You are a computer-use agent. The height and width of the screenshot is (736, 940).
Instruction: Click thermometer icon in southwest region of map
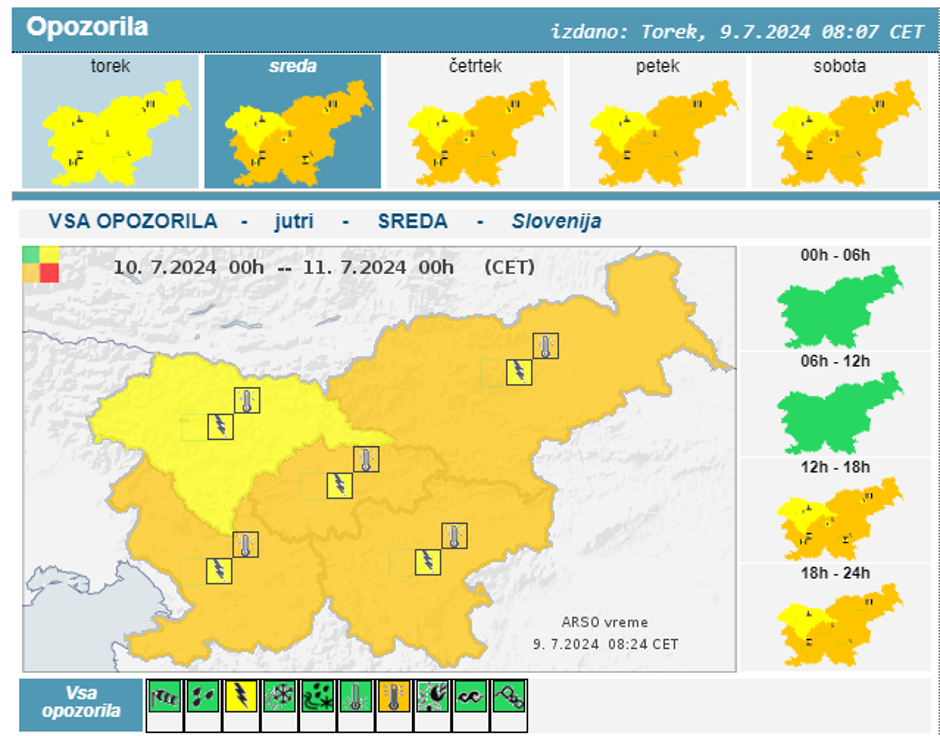[246, 545]
